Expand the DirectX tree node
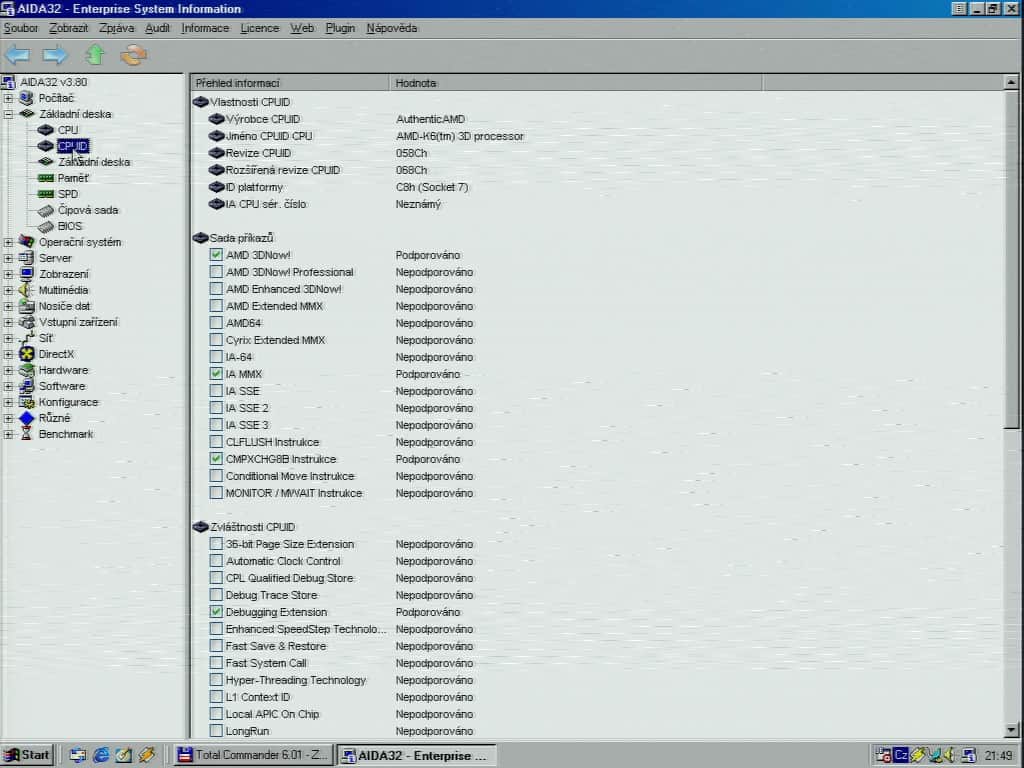 coord(8,354)
